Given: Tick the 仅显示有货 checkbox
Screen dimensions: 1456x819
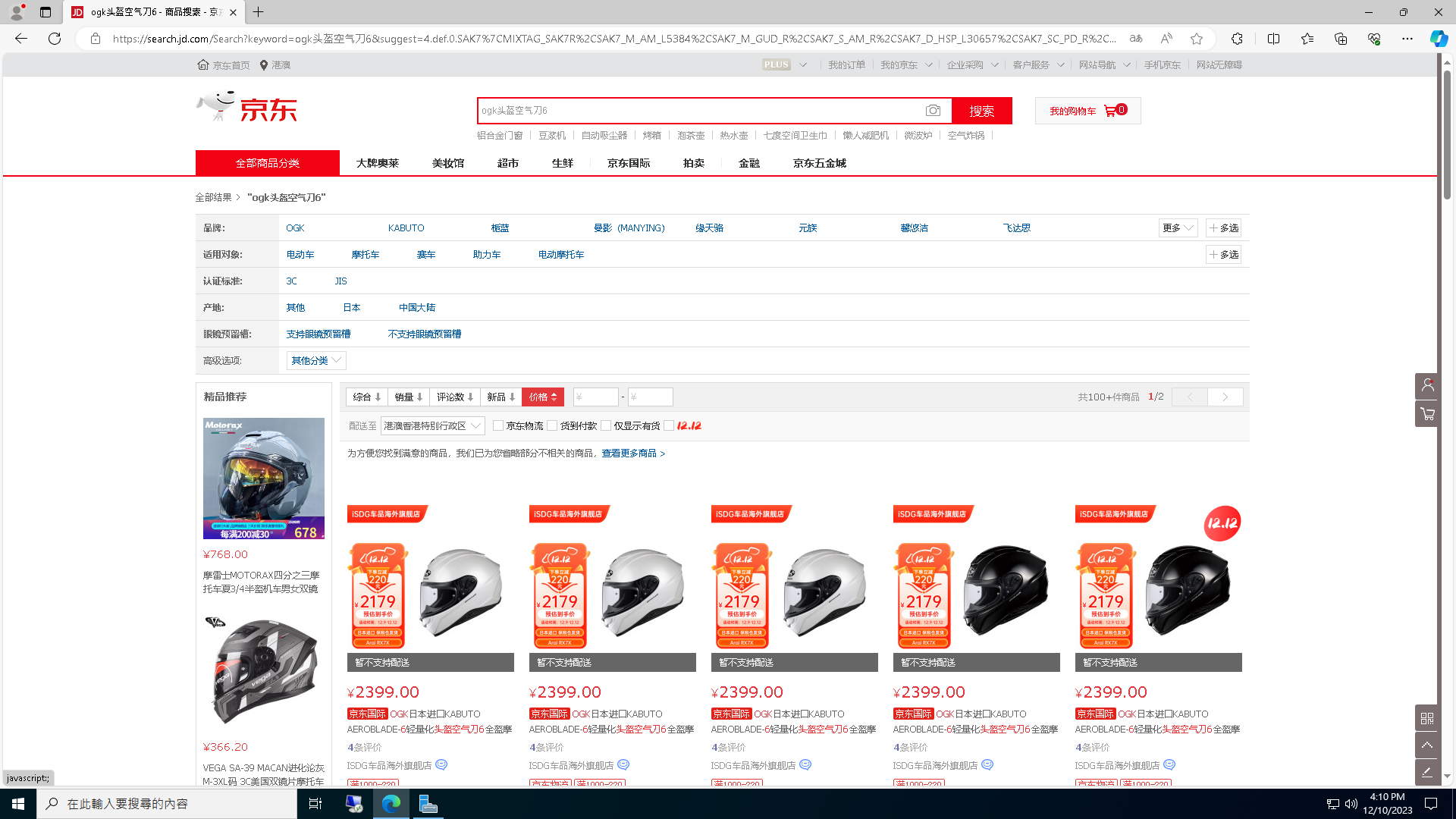Looking at the screenshot, I should [x=606, y=426].
